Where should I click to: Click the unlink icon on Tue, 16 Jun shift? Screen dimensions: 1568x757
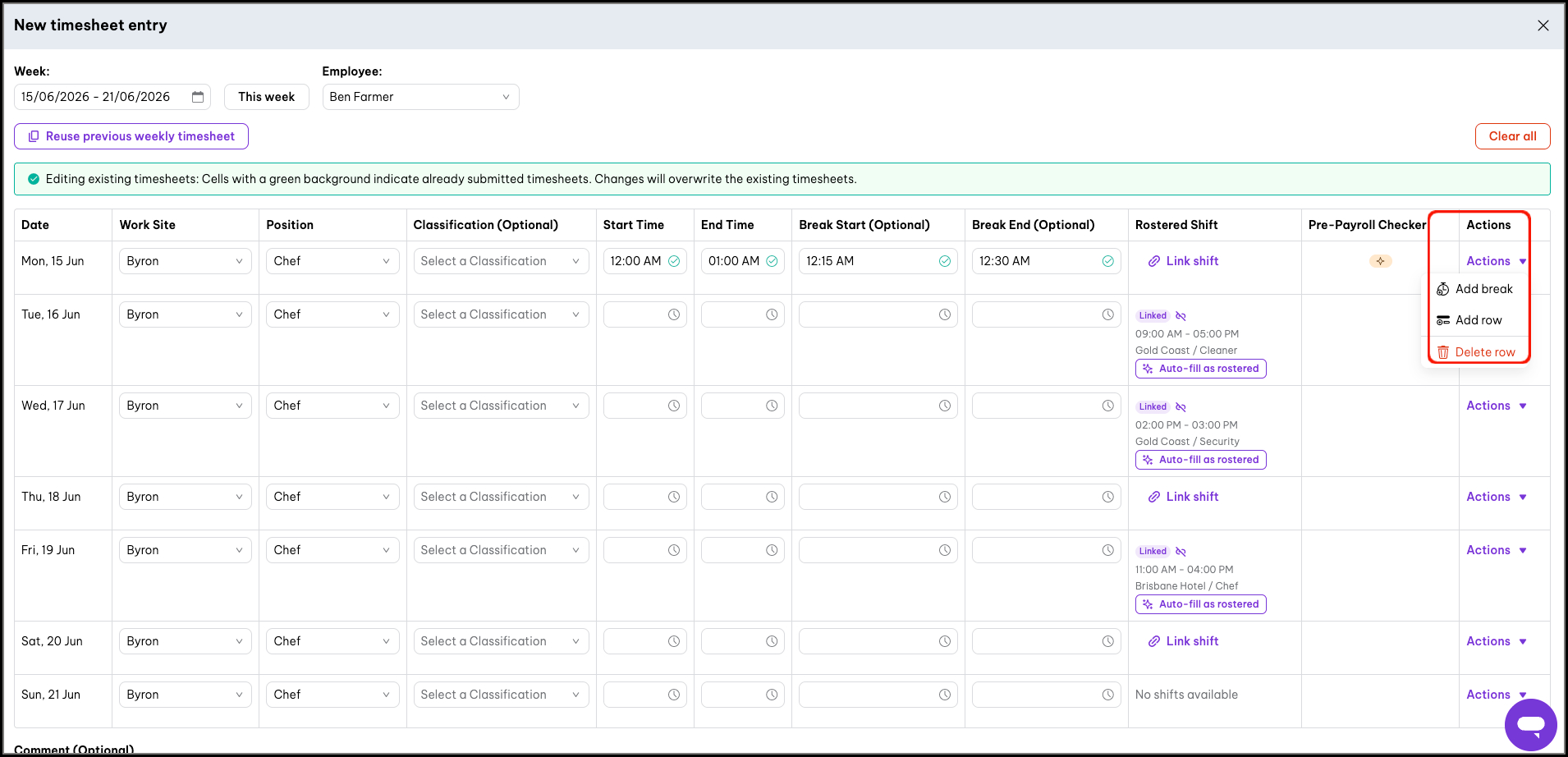[1181, 316]
